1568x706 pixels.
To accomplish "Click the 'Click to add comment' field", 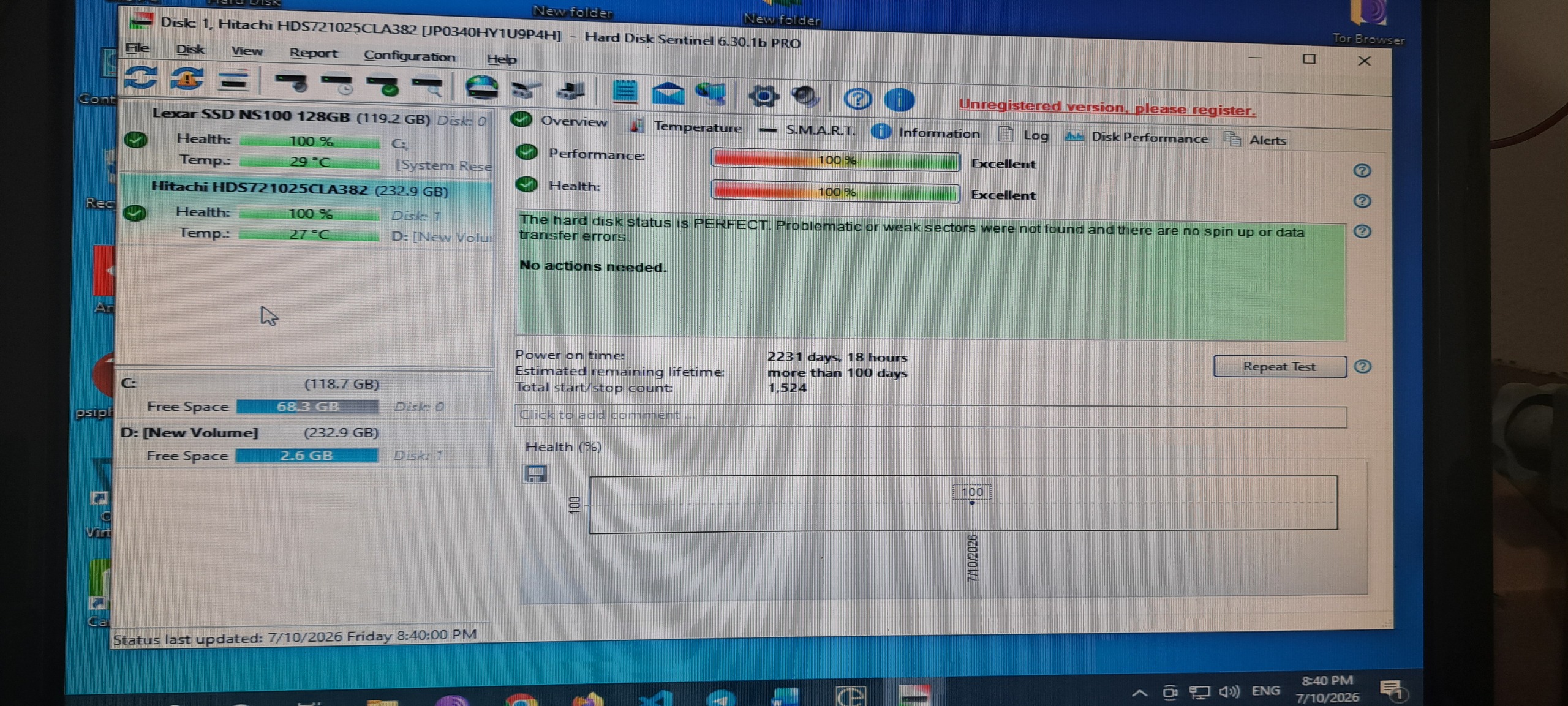I will click(x=930, y=416).
